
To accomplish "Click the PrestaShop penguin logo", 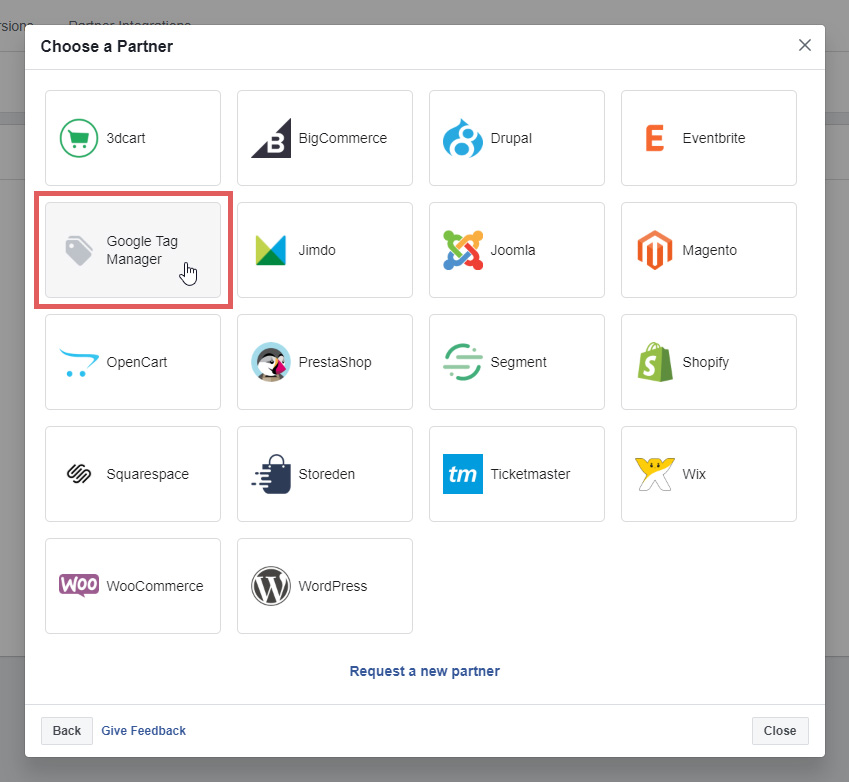I will [271, 362].
